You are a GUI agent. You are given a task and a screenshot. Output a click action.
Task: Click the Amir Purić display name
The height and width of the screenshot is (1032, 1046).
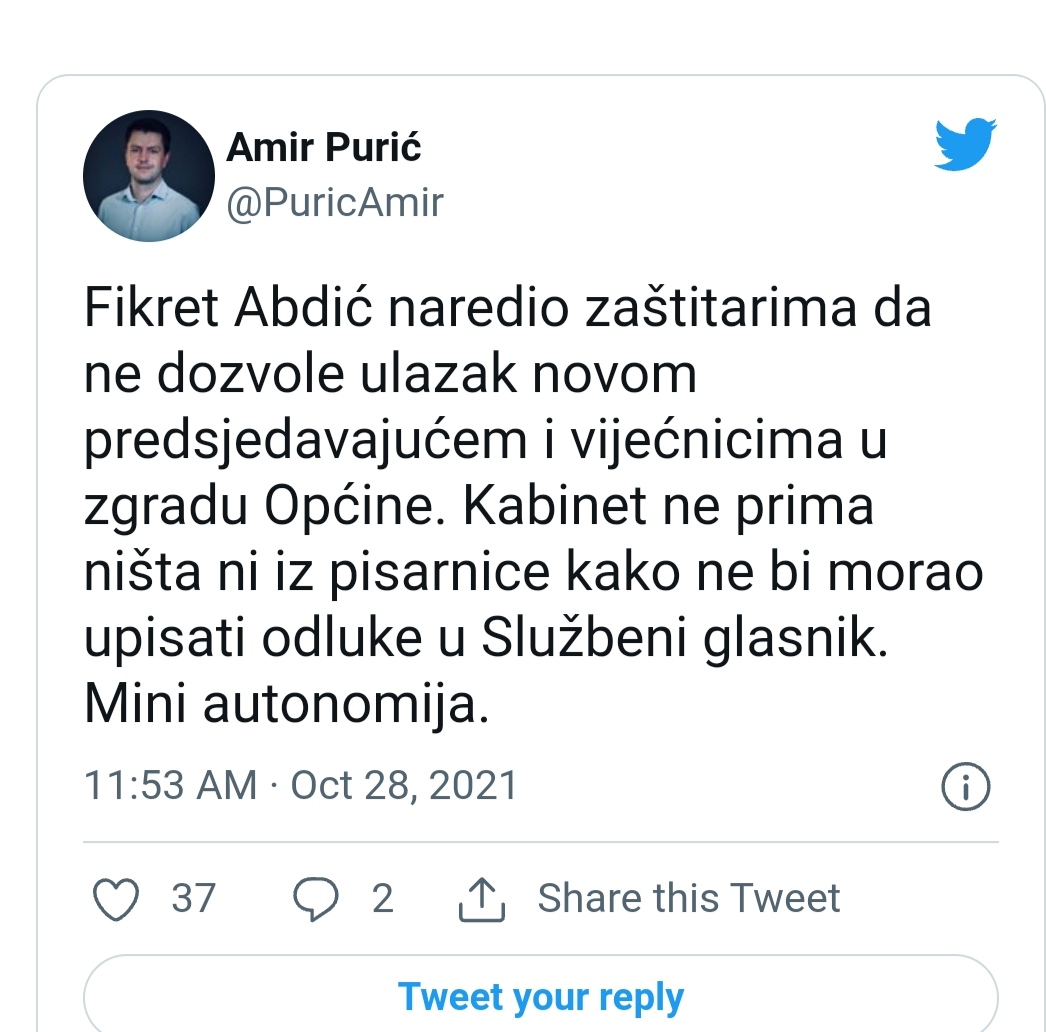[x=324, y=147]
